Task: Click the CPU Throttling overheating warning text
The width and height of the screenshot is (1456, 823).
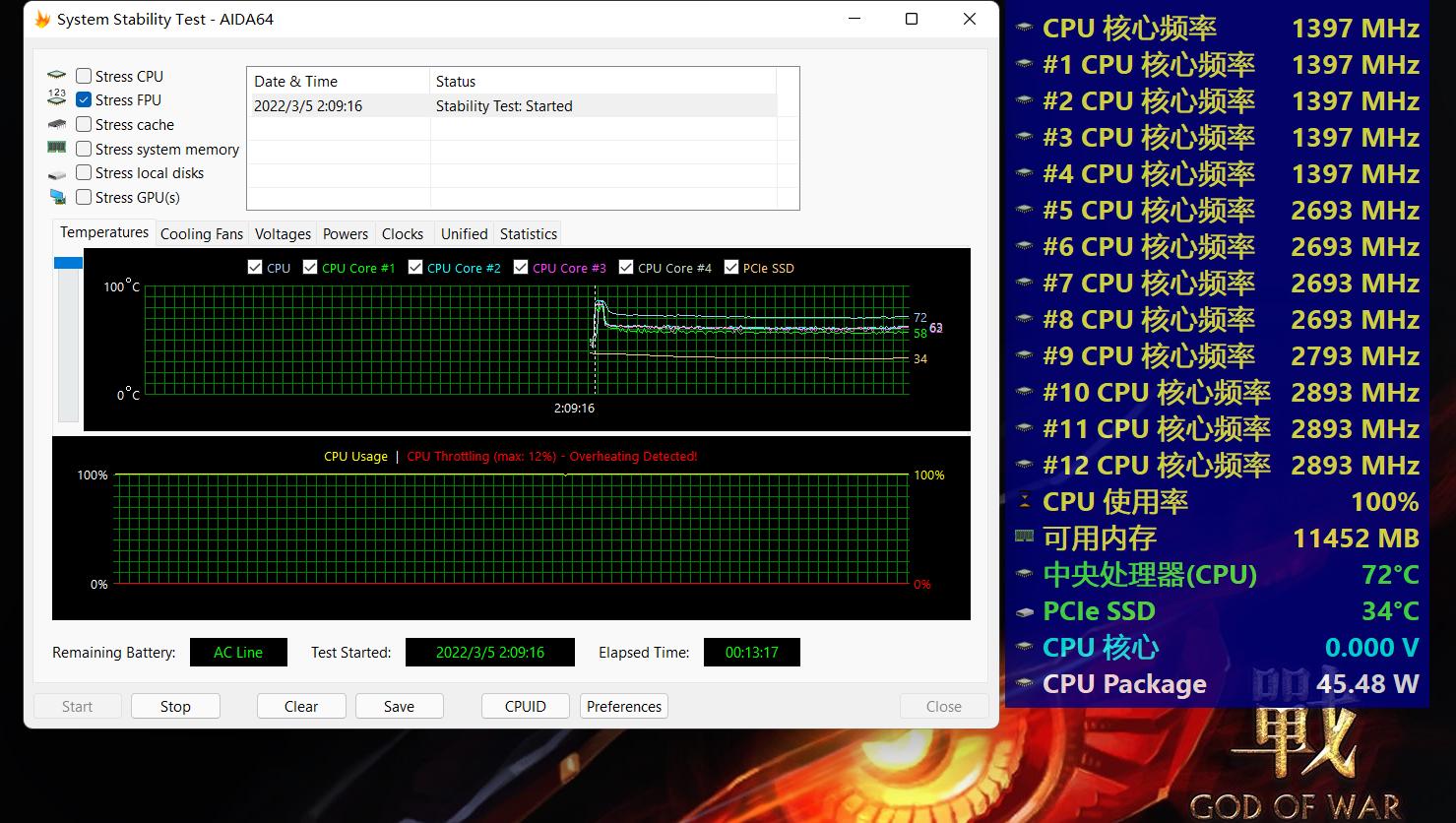Action: 552,456
